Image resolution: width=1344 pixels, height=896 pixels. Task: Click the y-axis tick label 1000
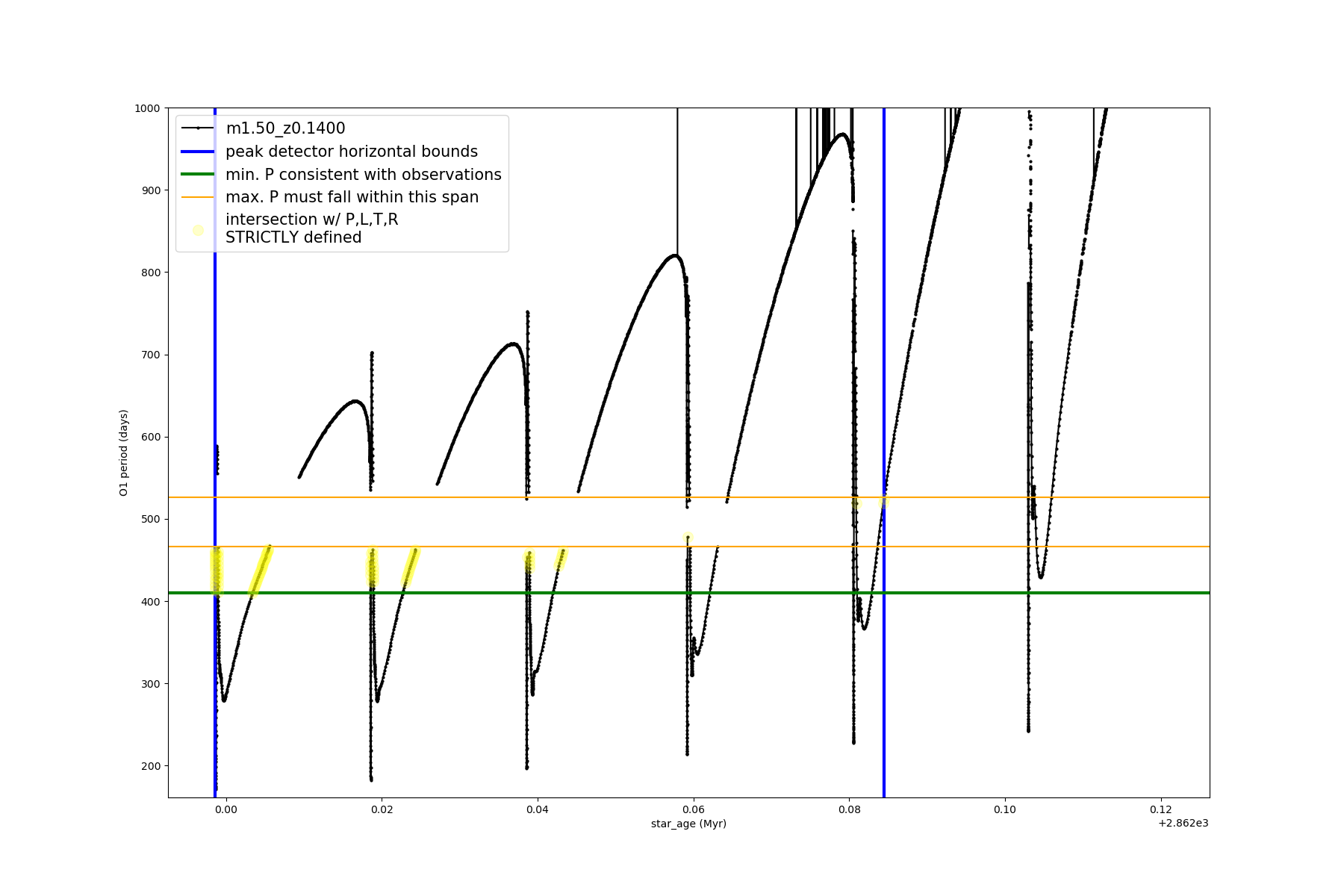coord(147,108)
